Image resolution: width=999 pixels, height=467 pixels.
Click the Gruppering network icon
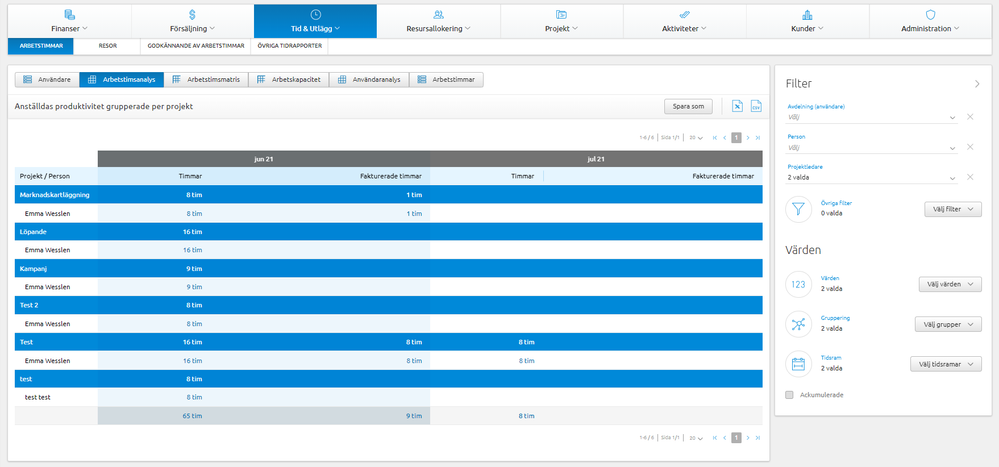tap(798, 324)
